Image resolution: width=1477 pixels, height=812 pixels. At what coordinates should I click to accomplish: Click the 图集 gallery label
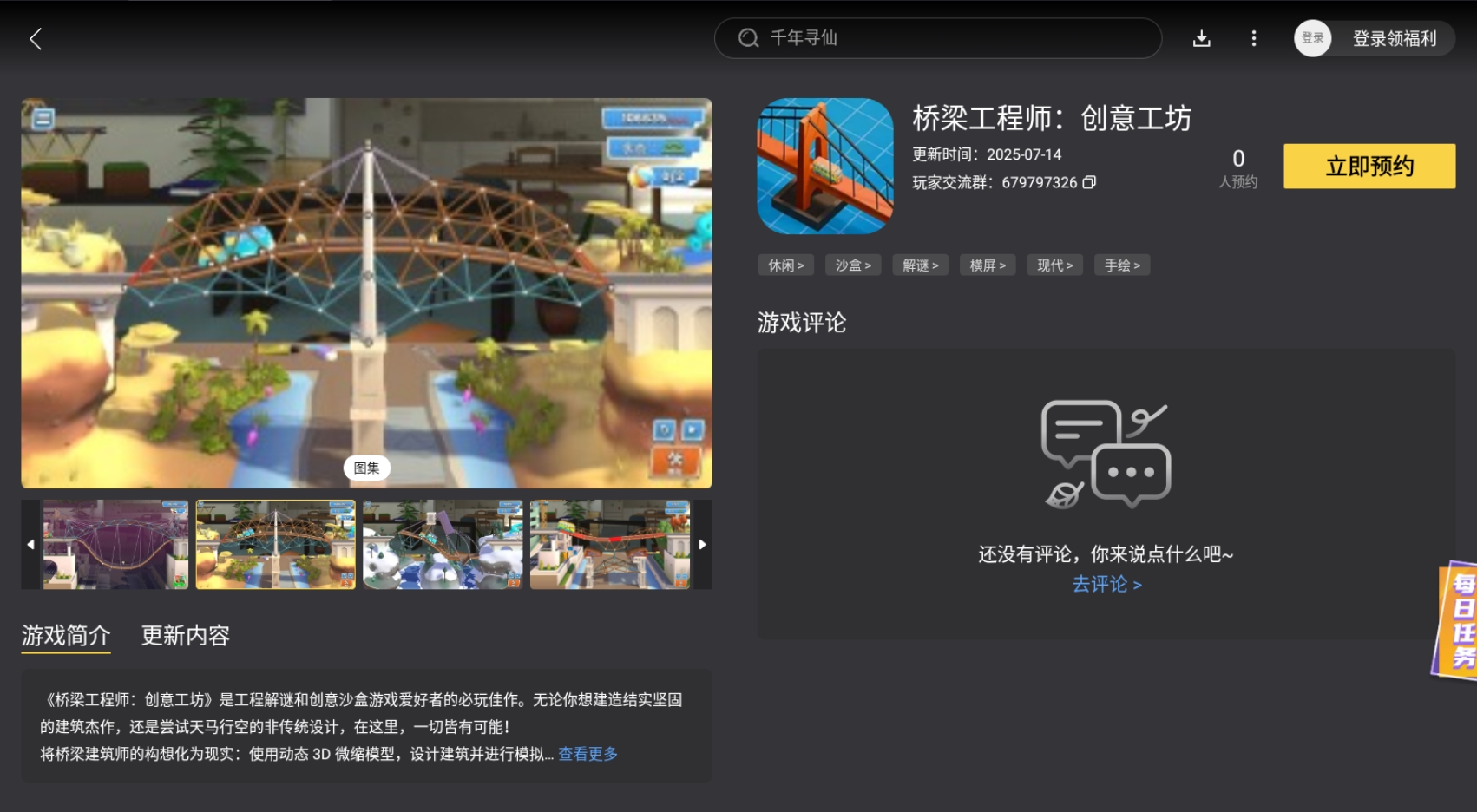366,468
